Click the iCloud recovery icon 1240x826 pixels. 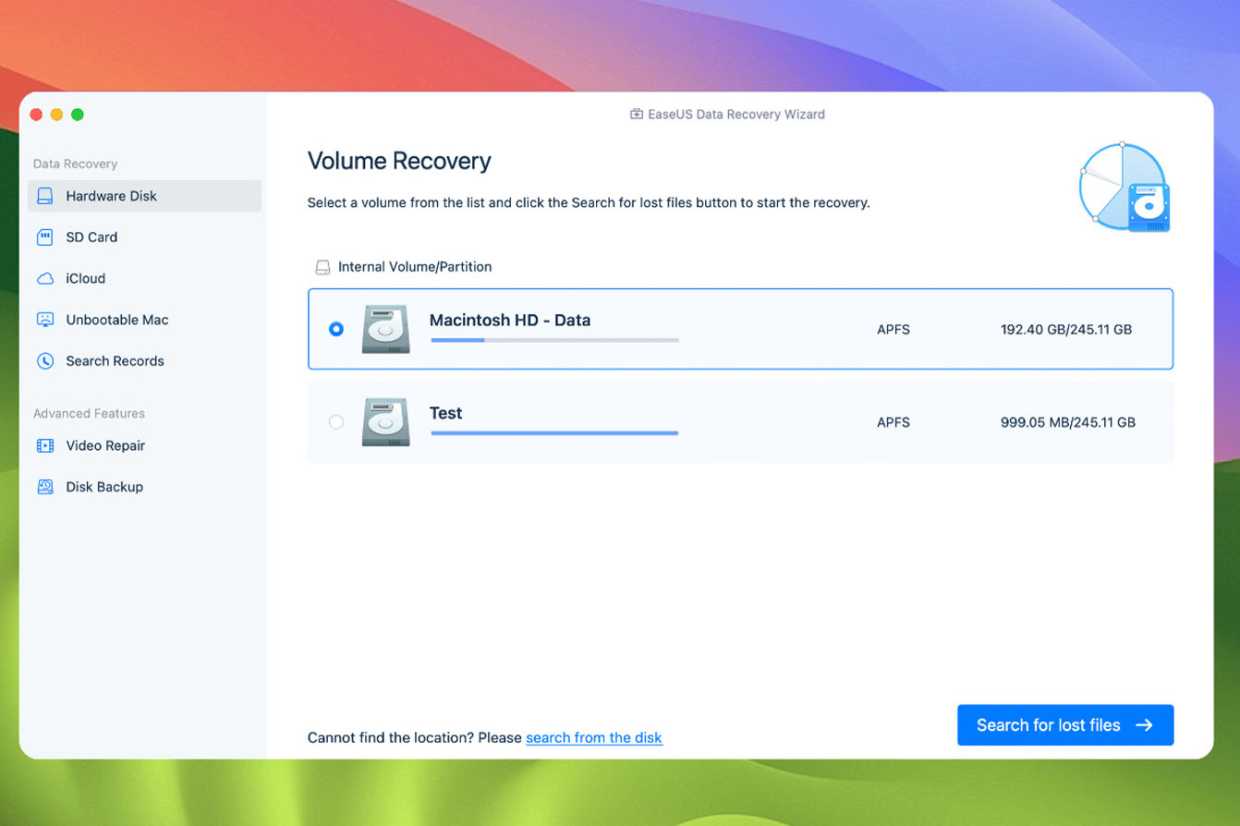(x=44, y=278)
